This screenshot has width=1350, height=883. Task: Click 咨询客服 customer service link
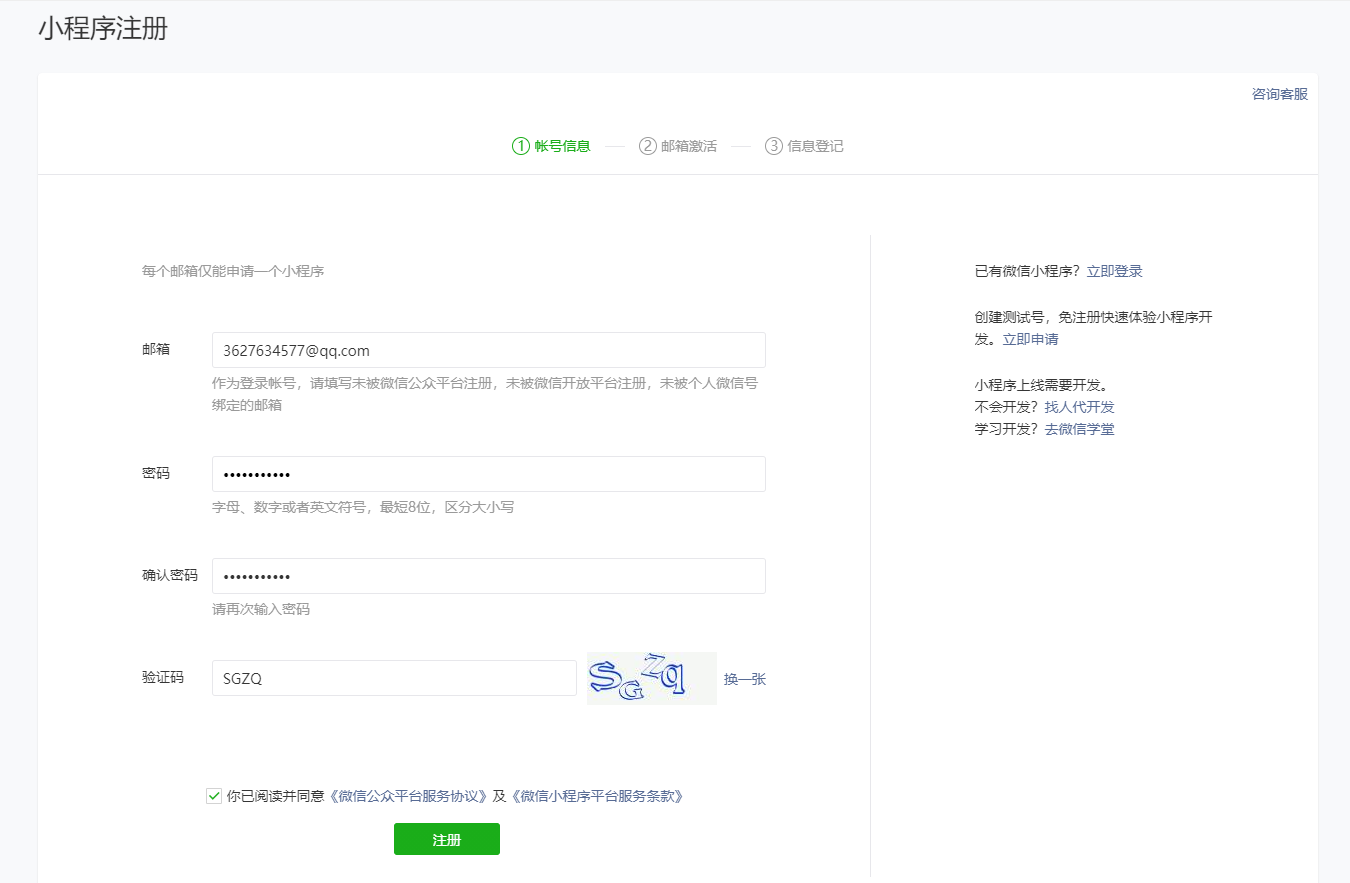pos(1279,93)
